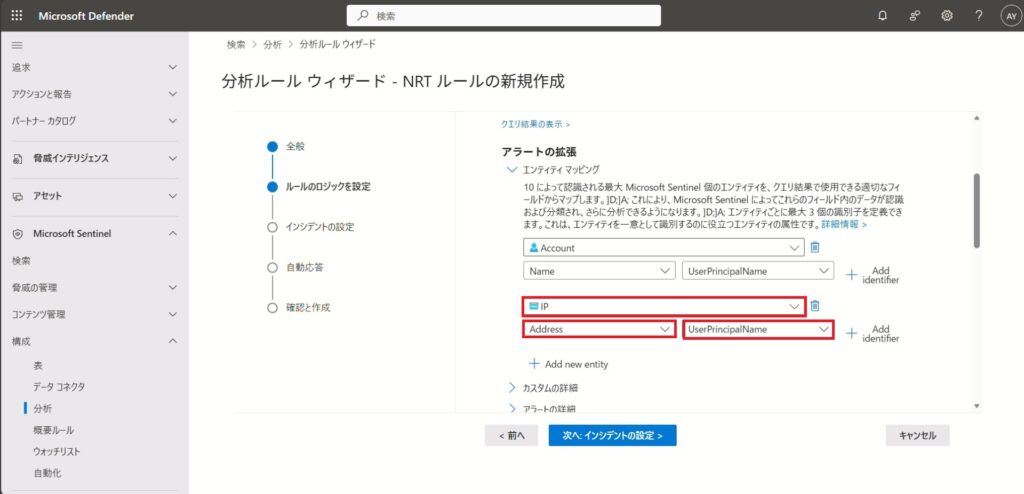This screenshot has width=1024, height=494.
Task: Open ウォッチリスト in the sidebar
Action: point(56,451)
